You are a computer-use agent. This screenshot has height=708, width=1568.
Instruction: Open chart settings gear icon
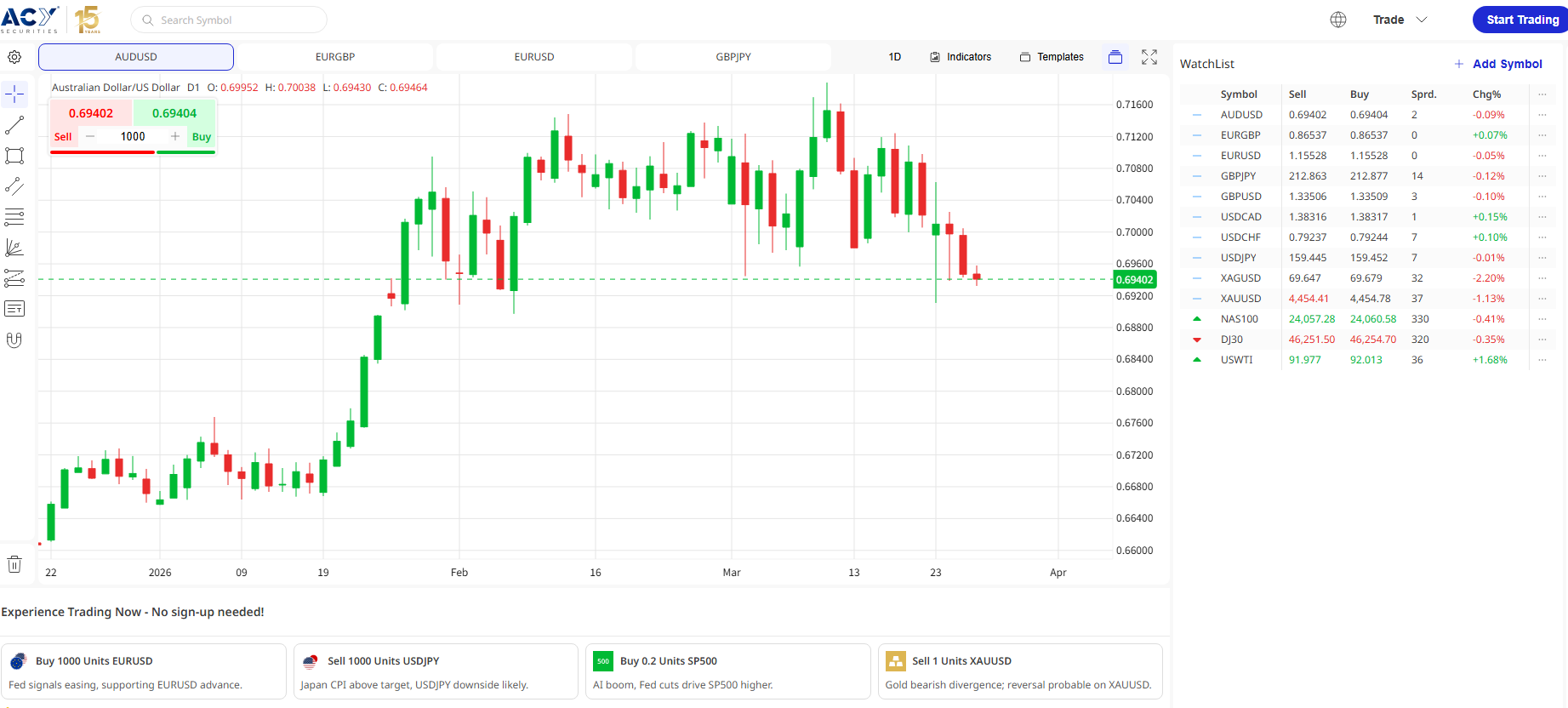[x=14, y=57]
